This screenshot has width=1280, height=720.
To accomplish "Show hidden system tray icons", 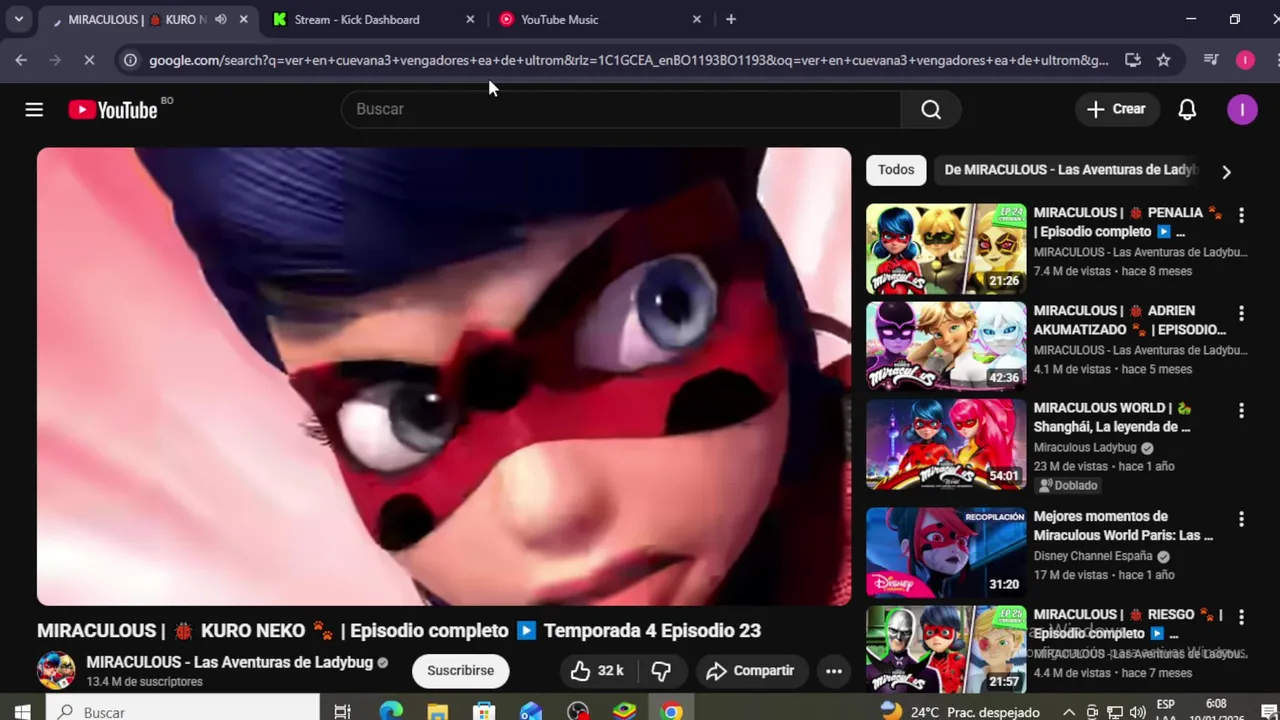I will point(1069,712).
